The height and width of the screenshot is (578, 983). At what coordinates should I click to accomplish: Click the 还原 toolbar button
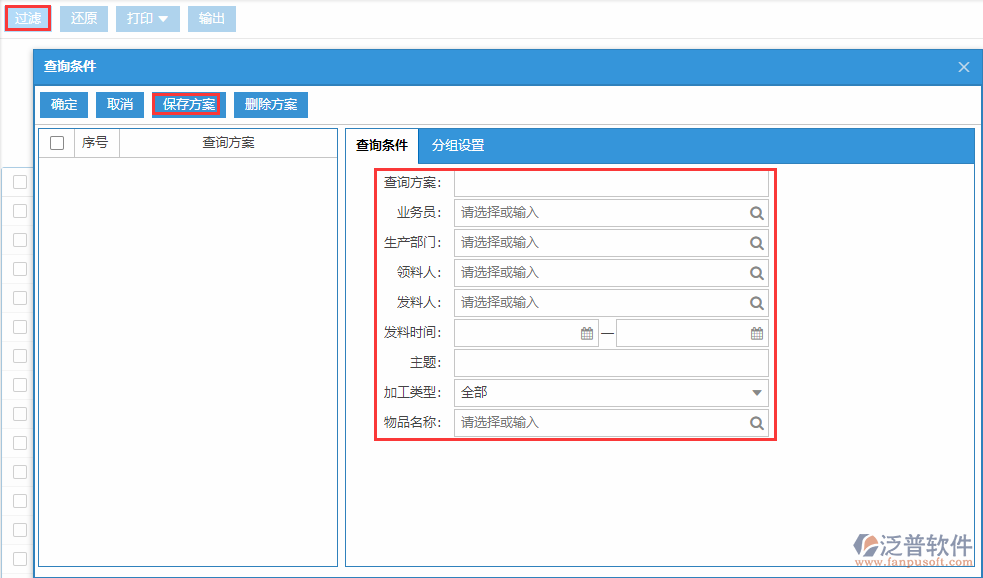(84, 19)
